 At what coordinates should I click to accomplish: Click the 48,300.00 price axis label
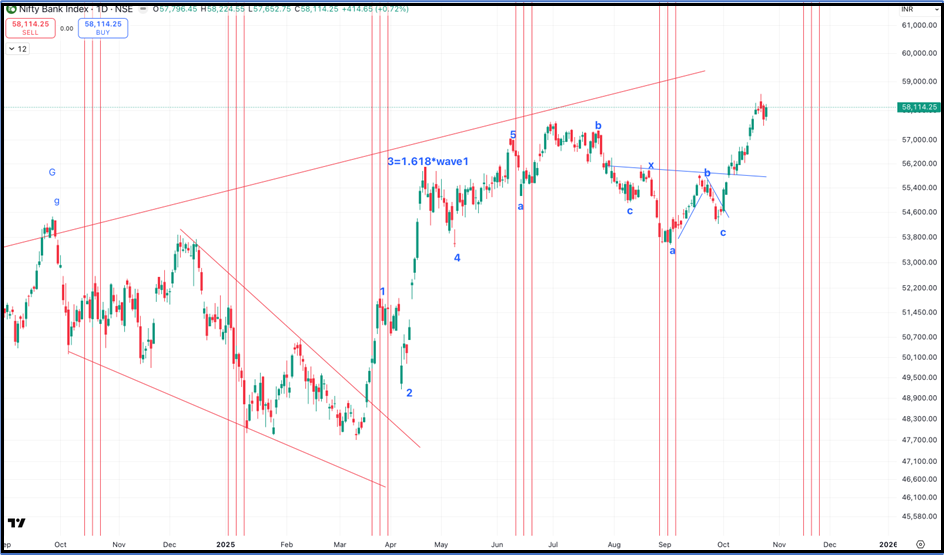[921, 419]
